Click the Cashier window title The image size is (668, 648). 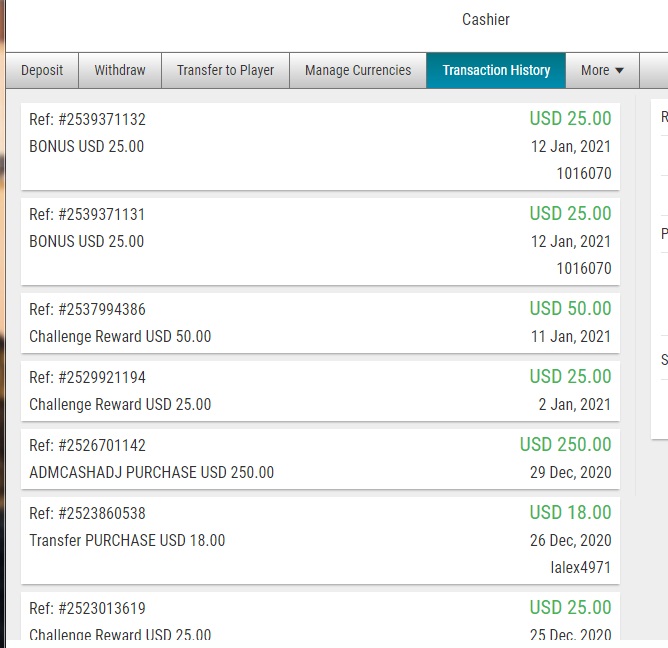[486, 20]
